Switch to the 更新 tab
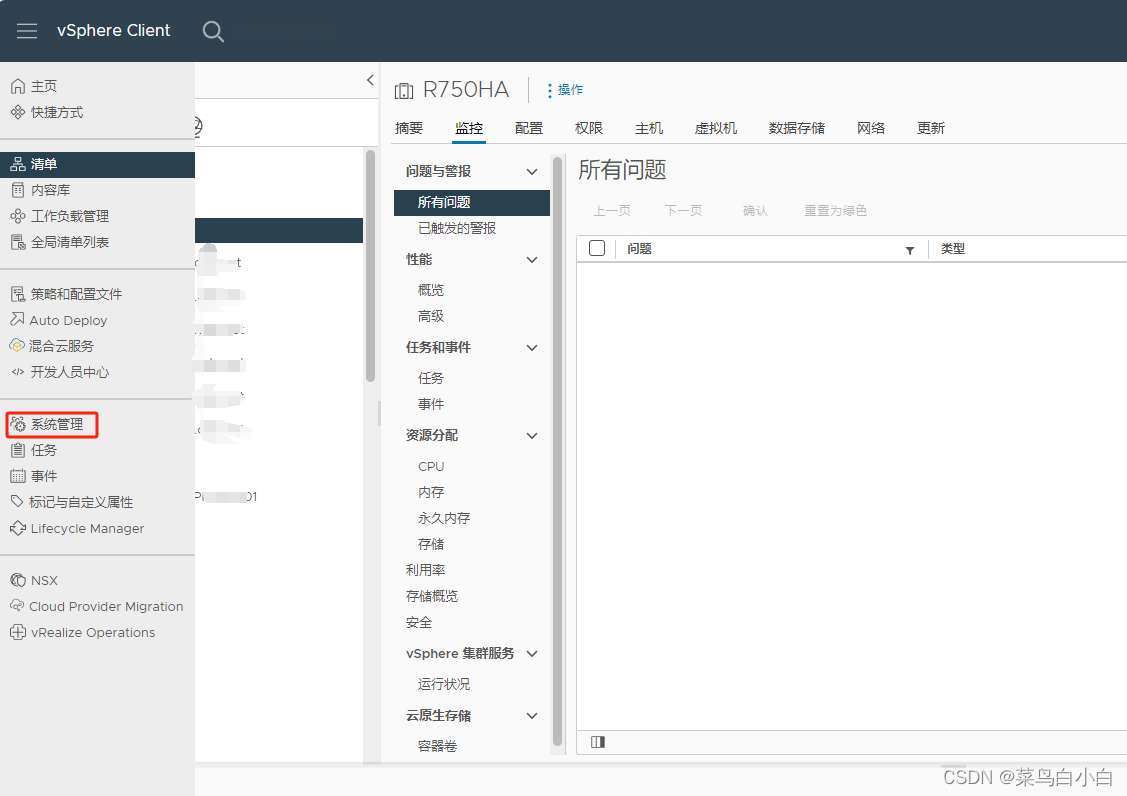The width and height of the screenshot is (1127, 796). [x=931, y=128]
